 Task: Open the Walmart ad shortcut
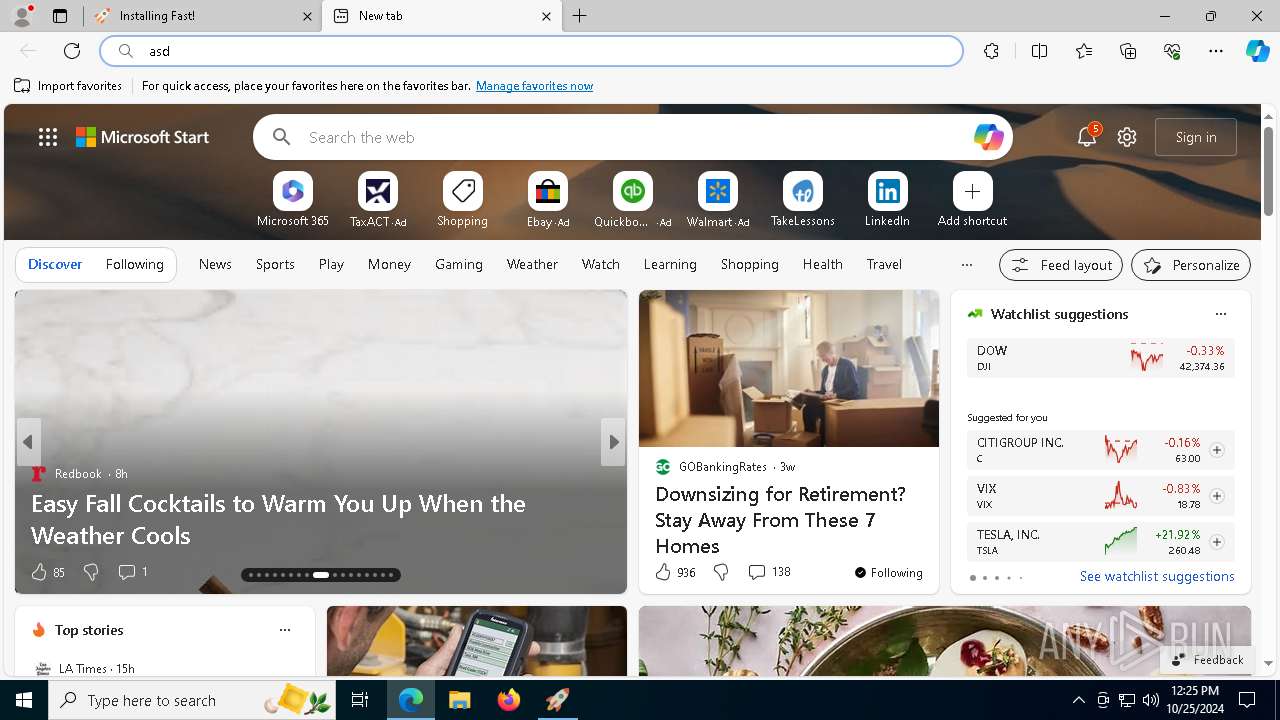tap(718, 200)
